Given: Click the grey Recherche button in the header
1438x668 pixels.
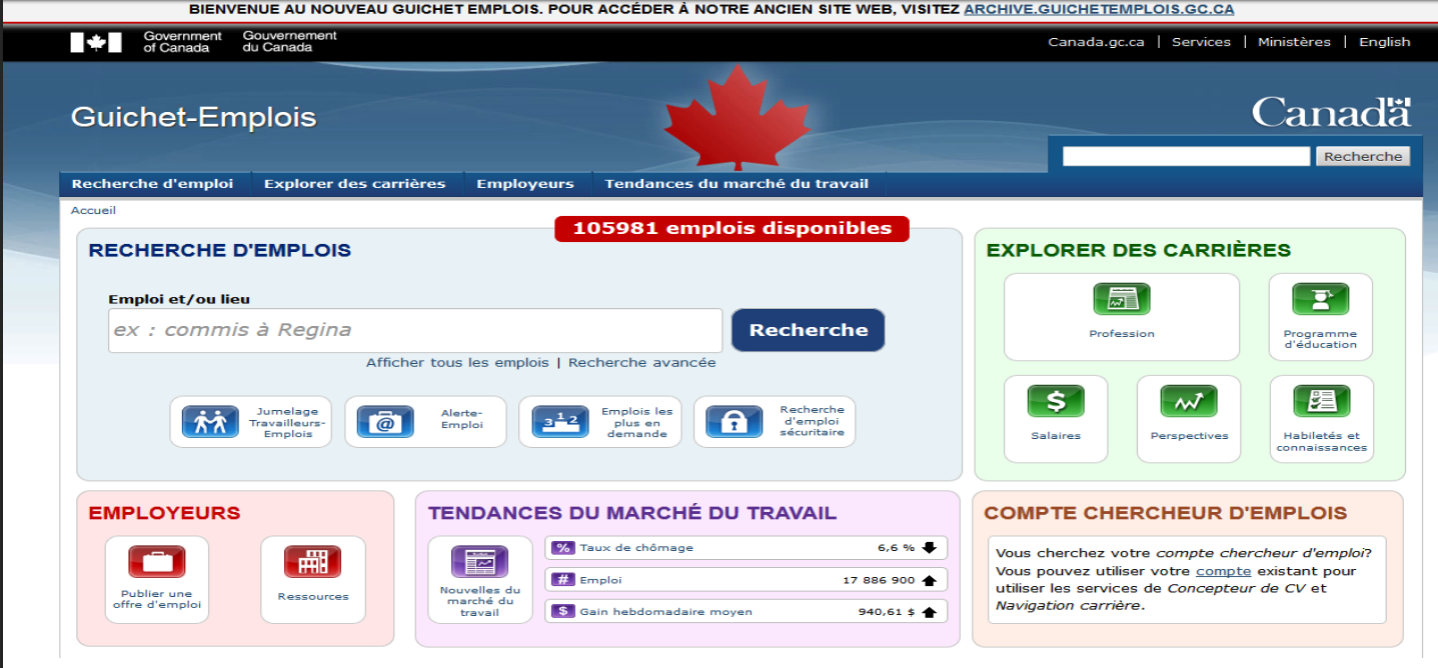Looking at the screenshot, I should pos(1363,156).
